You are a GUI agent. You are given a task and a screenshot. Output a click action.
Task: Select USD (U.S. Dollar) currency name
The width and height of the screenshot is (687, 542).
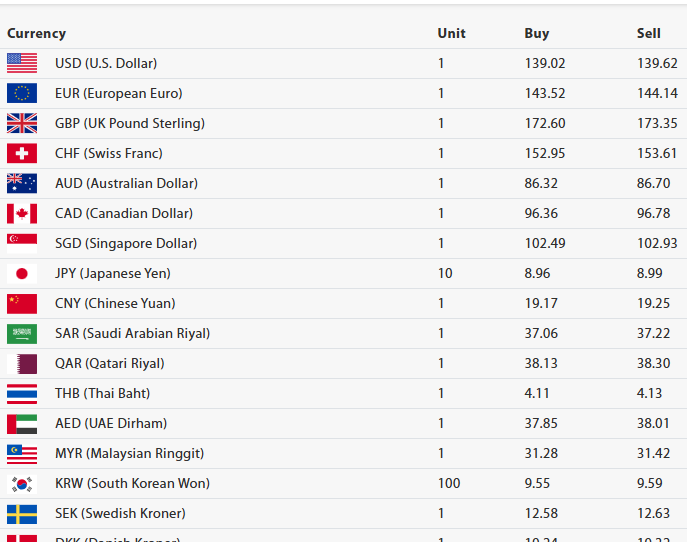106,63
